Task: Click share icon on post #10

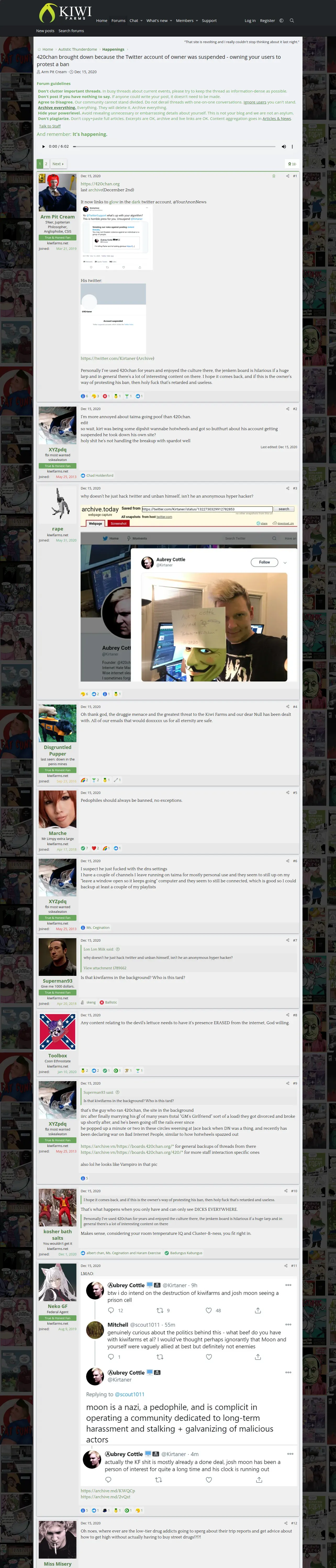Action: tap(286, 1191)
